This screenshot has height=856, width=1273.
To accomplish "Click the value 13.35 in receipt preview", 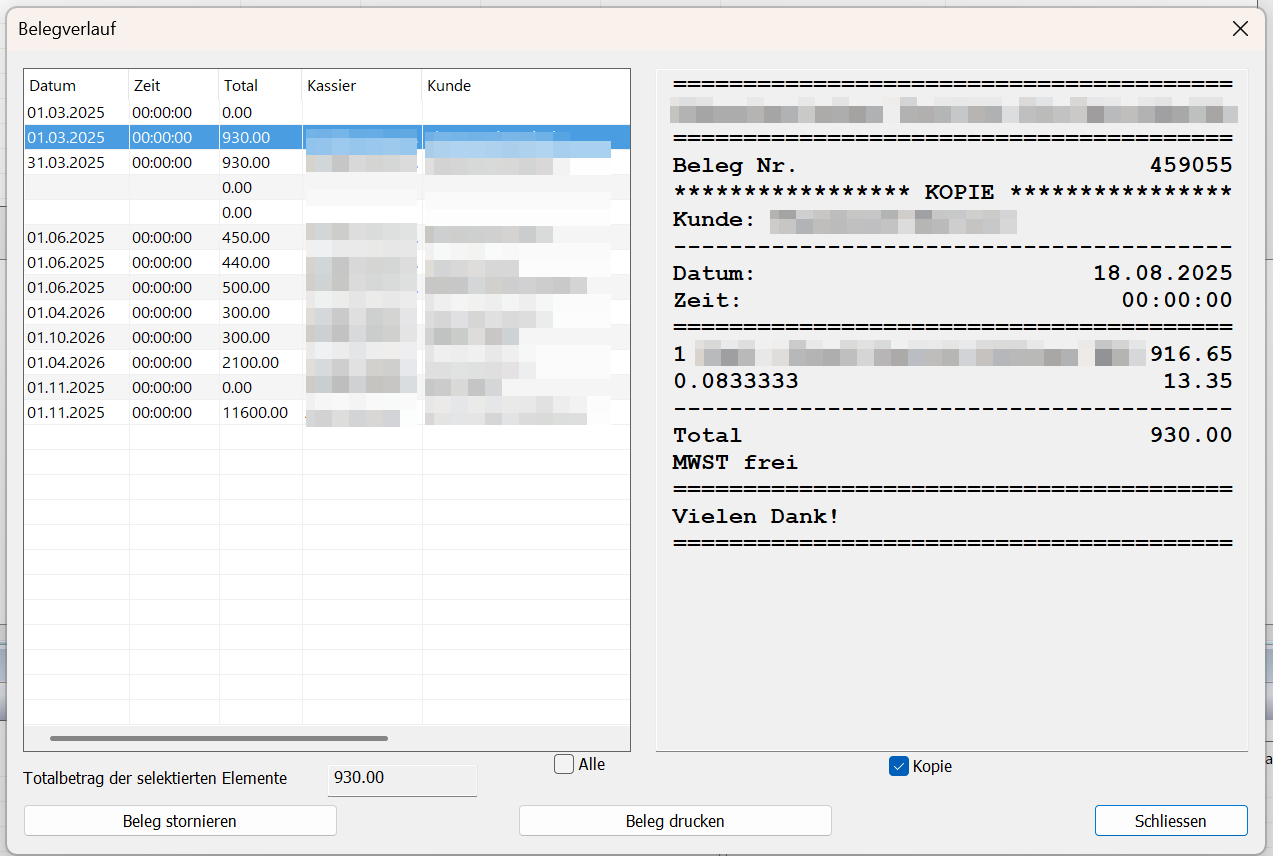I will click(x=1198, y=381).
